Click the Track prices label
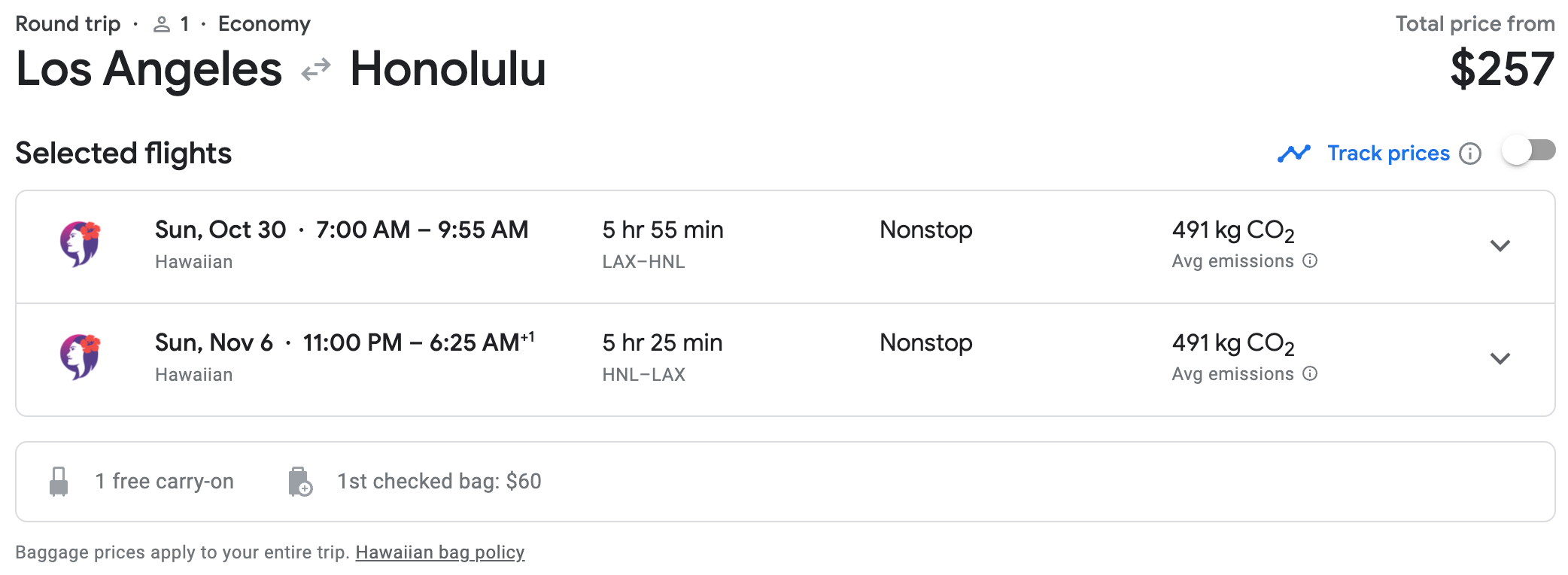 click(x=1387, y=154)
